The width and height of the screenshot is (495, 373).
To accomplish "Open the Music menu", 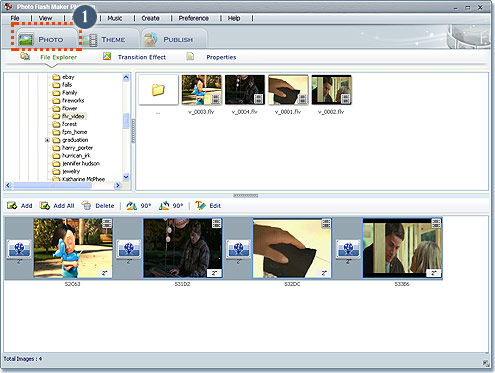I will (x=115, y=18).
